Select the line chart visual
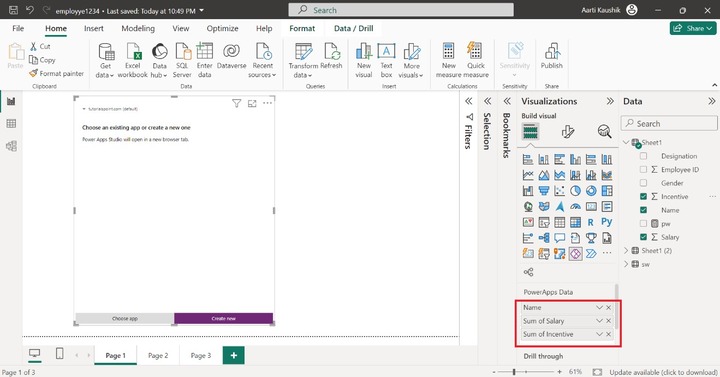 pyautogui.click(x=528, y=175)
